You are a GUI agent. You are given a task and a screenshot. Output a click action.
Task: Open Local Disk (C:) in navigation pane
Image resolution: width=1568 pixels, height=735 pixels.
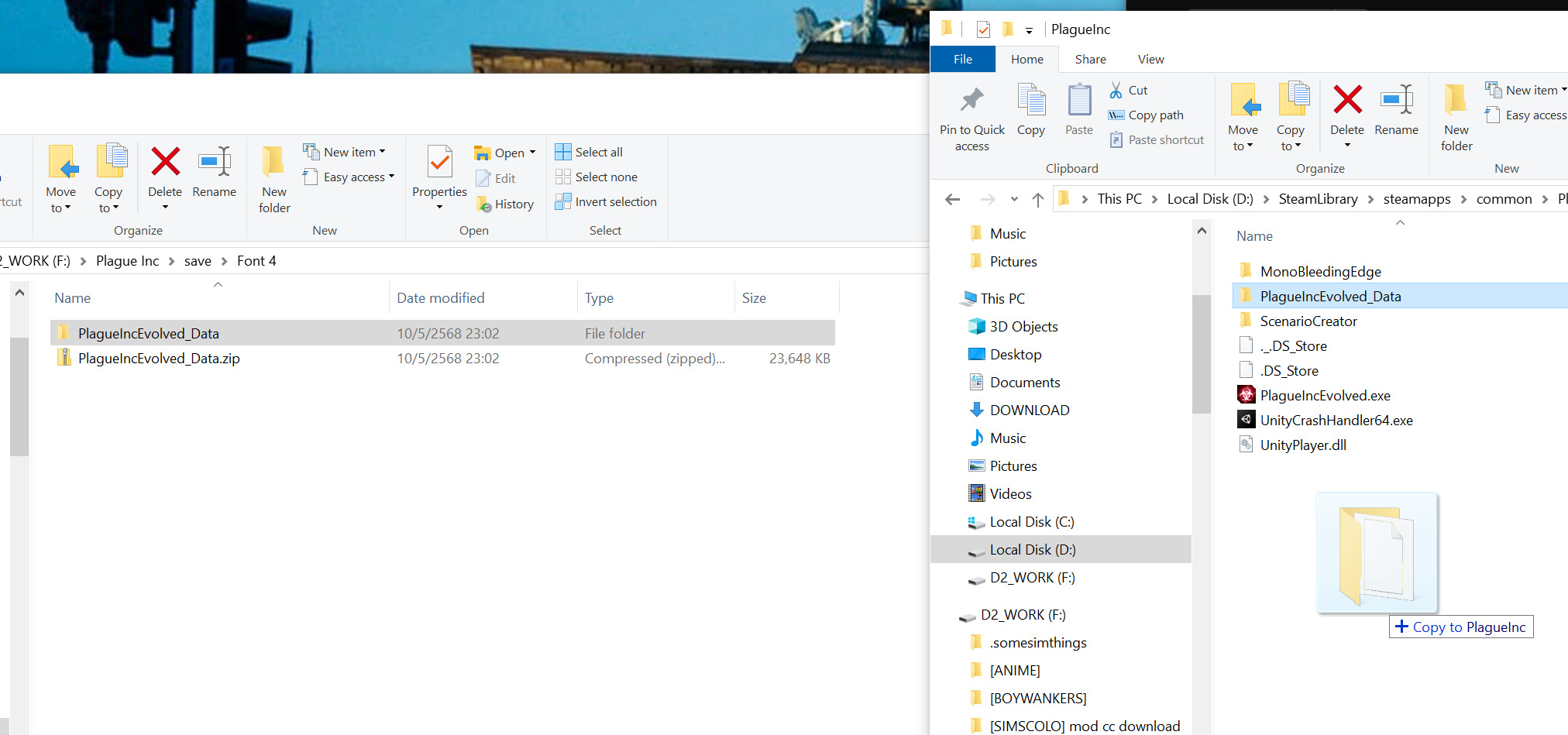1031,521
